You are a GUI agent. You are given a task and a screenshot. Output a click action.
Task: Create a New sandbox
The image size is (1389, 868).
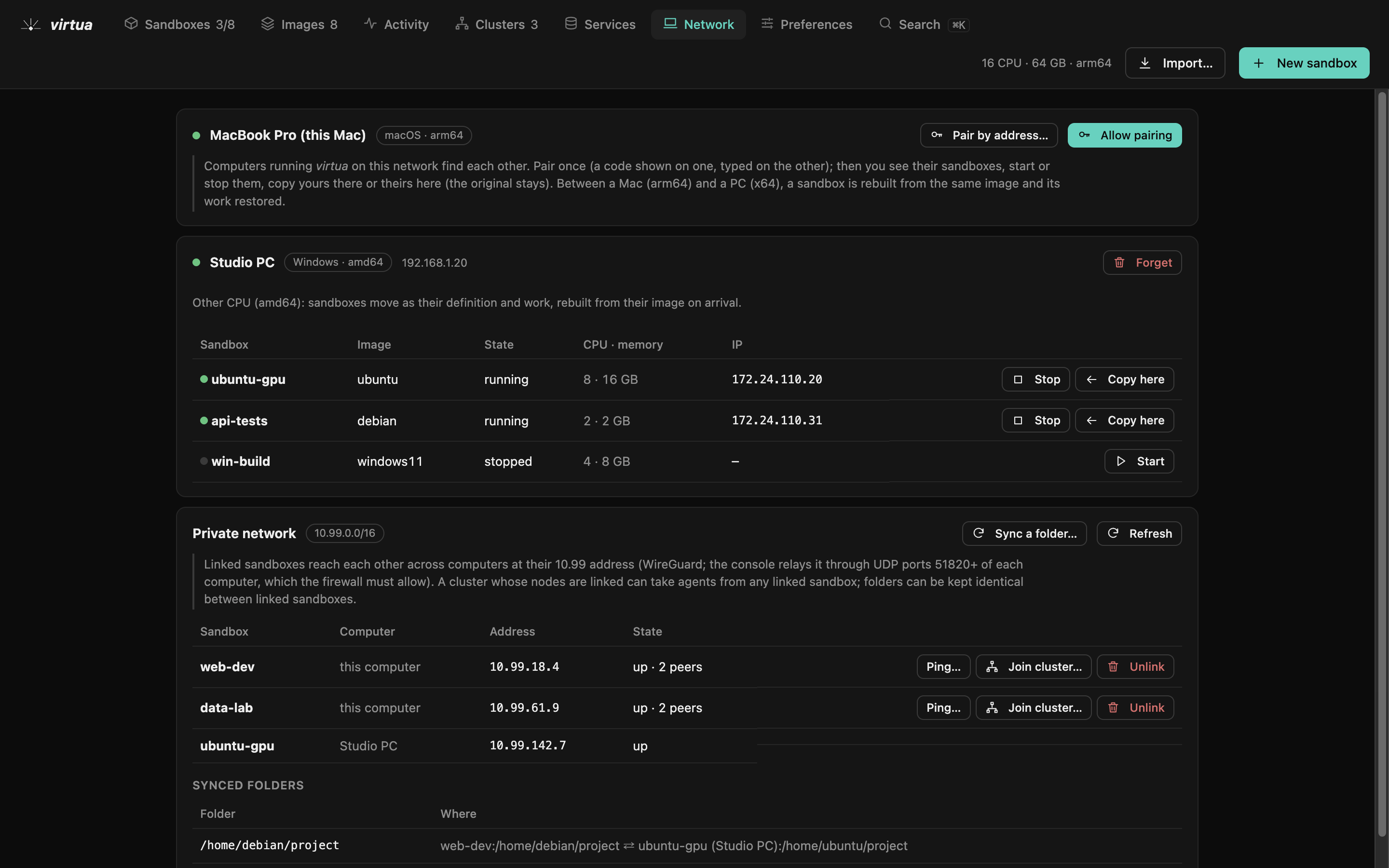click(x=1304, y=63)
